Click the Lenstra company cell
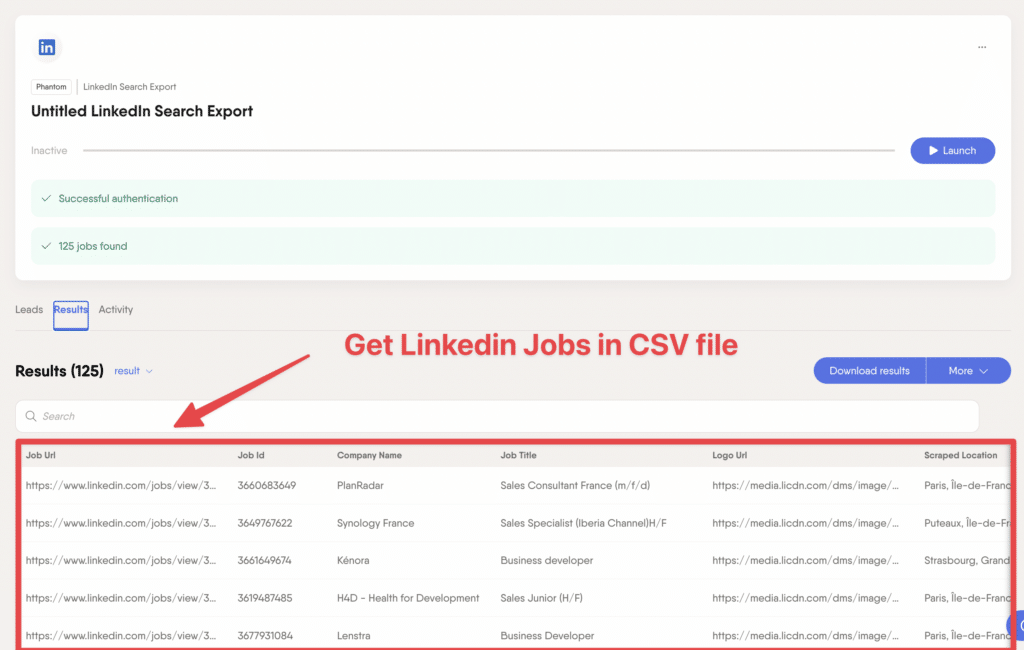The width and height of the screenshot is (1024, 650). pyautogui.click(x=353, y=636)
